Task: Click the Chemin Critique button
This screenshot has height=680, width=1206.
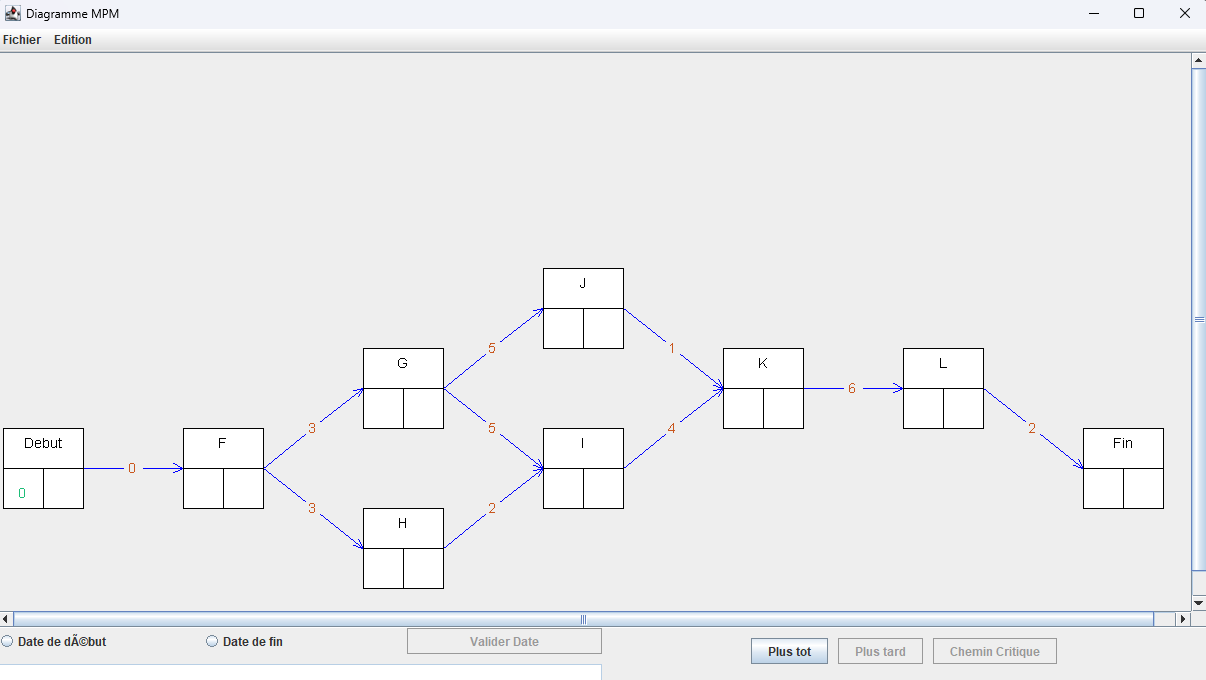Action: pyautogui.click(x=994, y=652)
